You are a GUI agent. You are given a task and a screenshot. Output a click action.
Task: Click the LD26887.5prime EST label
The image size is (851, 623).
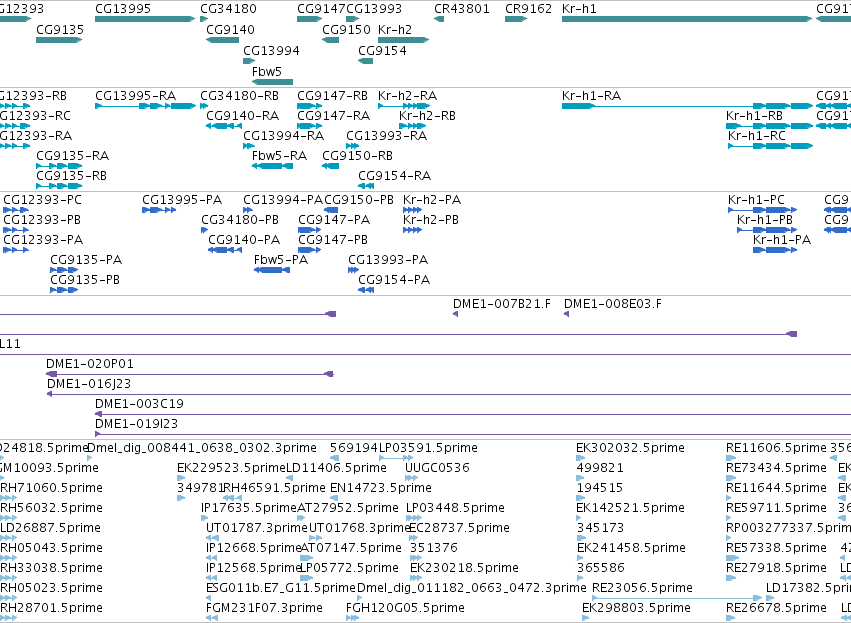(50, 527)
